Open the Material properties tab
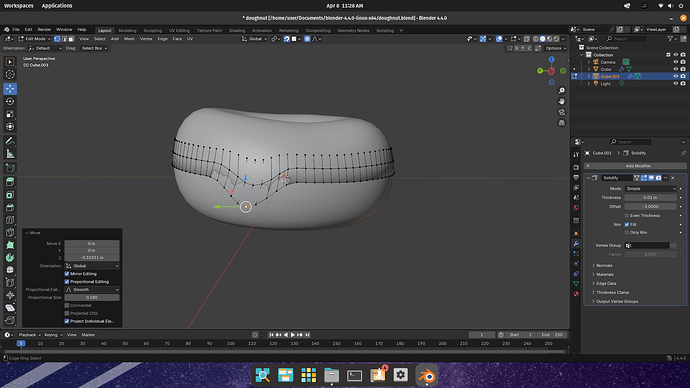Screen dimensions: 690x388 click(576, 294)
